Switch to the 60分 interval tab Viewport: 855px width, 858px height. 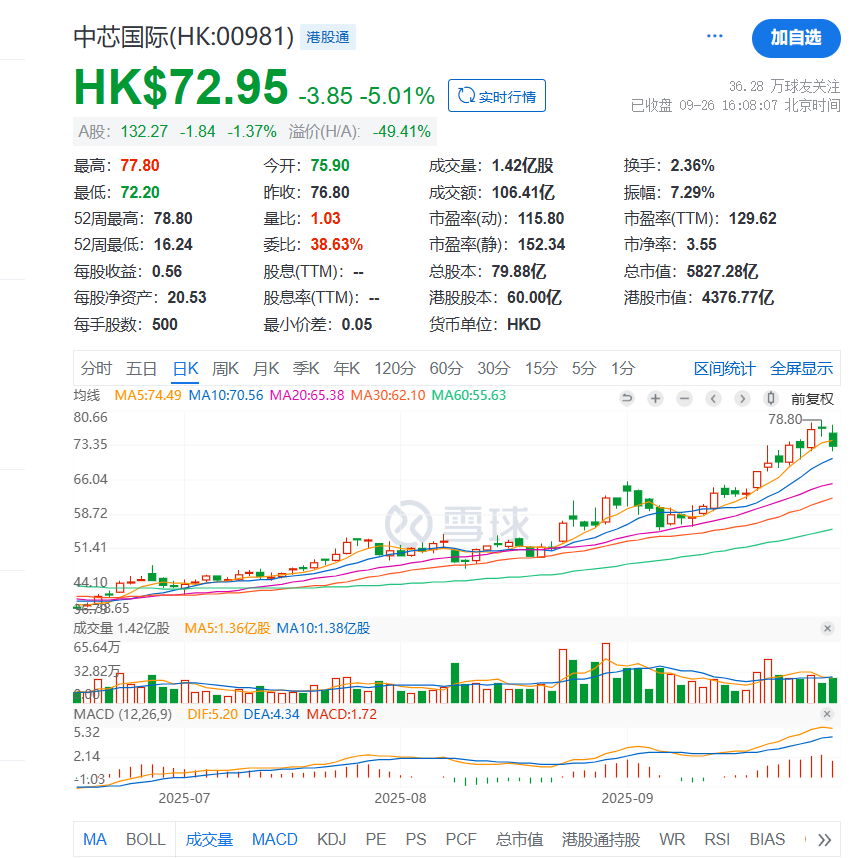coord(446,369)
